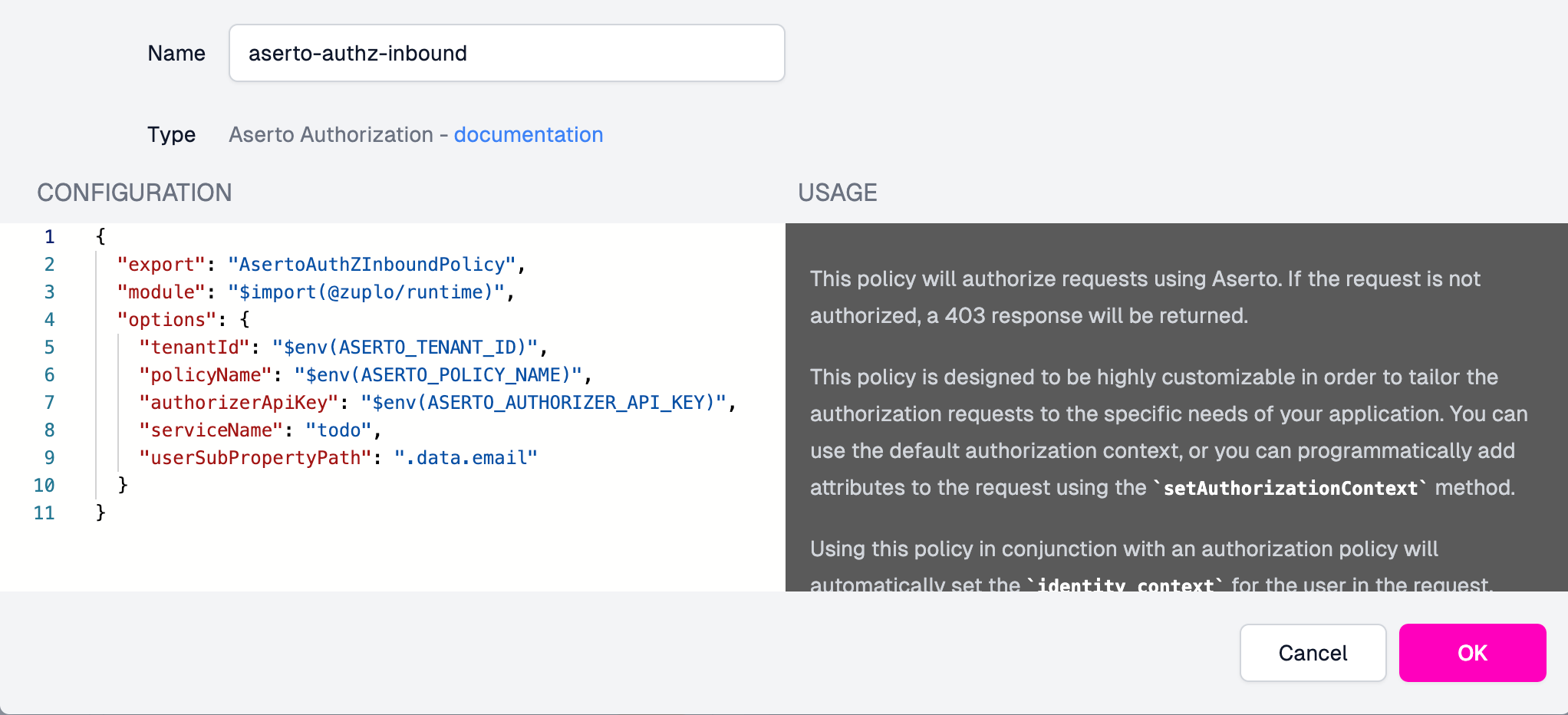Confirm with the OK button
1568x715 pixels.
coord(1472,653)
